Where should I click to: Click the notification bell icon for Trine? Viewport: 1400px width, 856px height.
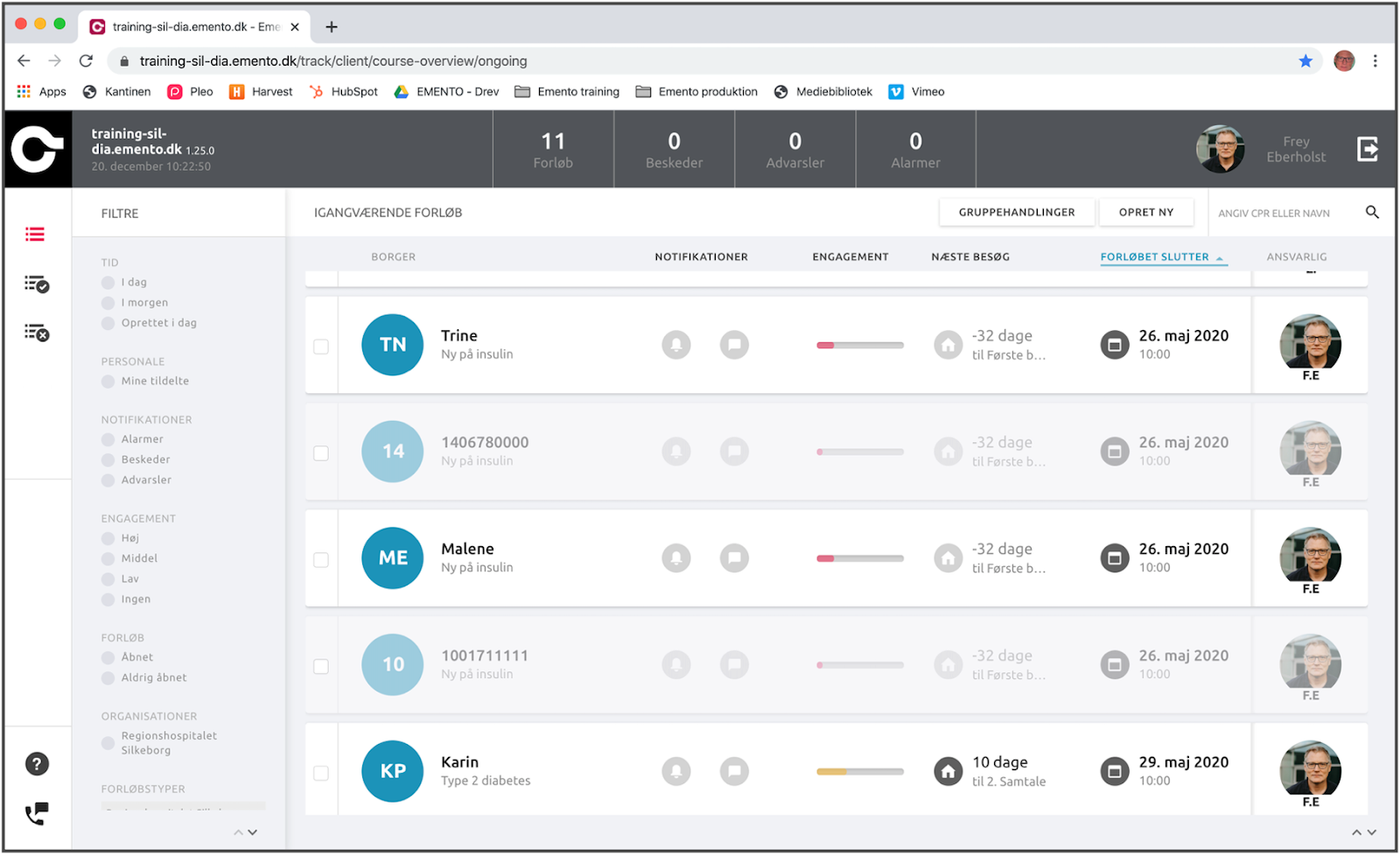click(675, 345)
